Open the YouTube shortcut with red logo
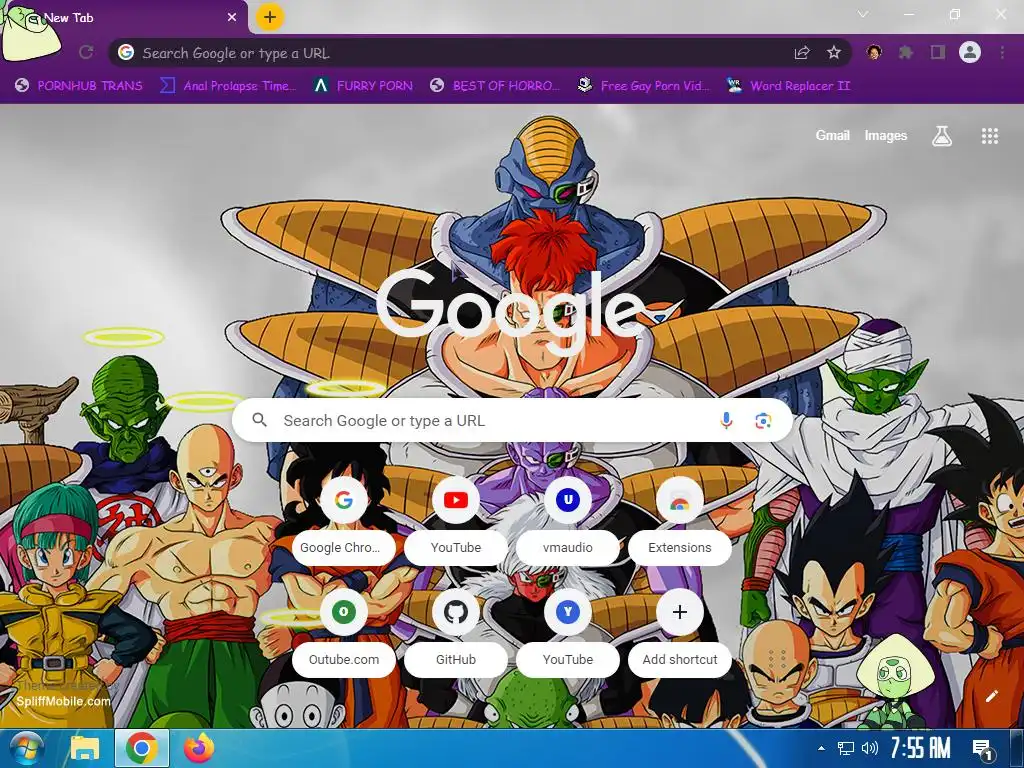This screenshot has height=768, width=1024. (456, 522)
